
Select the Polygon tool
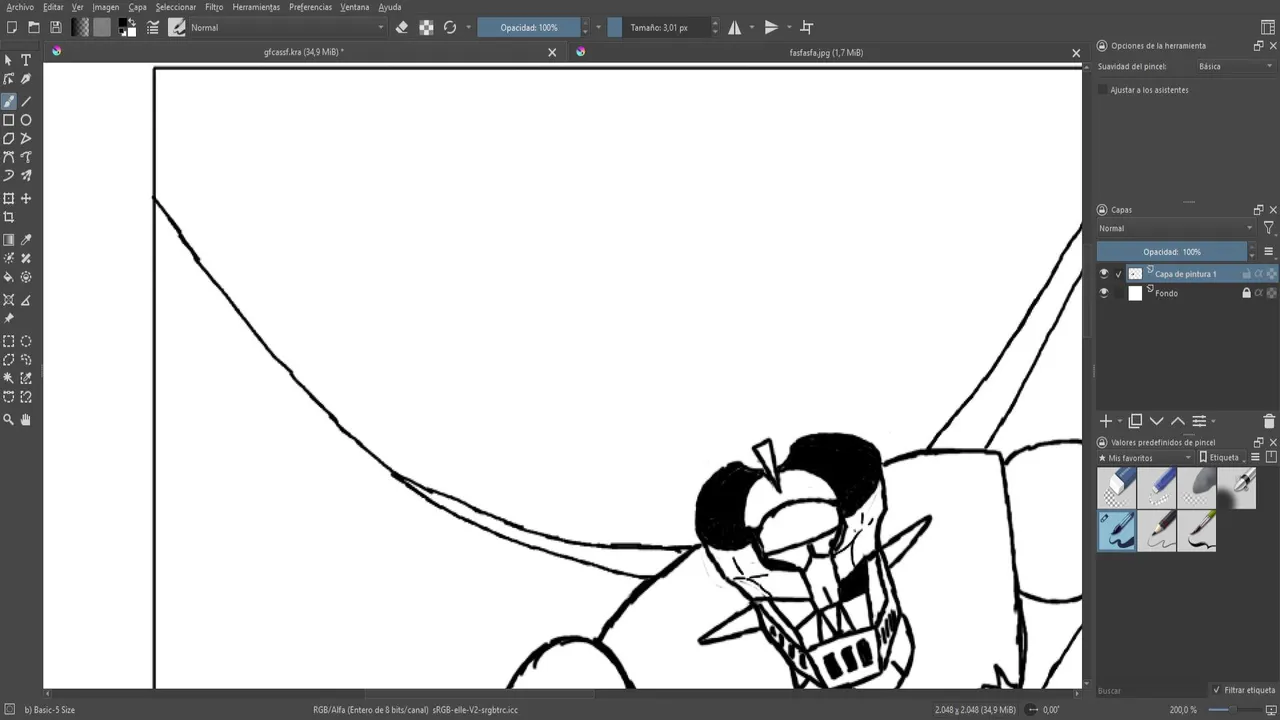(9, 139)
